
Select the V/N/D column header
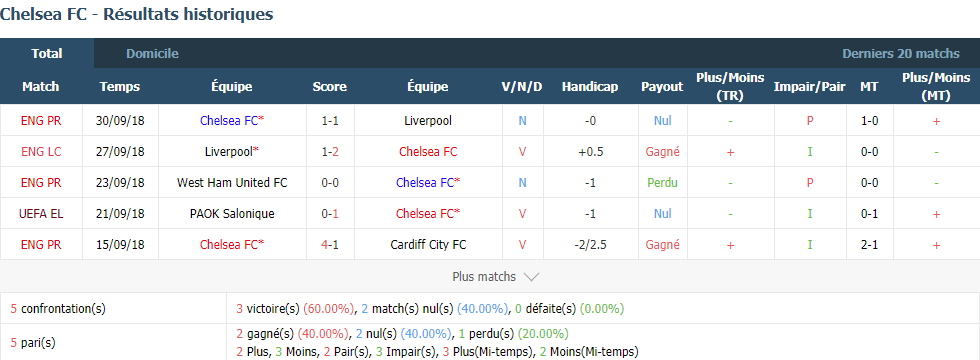(x=522, y=87)
